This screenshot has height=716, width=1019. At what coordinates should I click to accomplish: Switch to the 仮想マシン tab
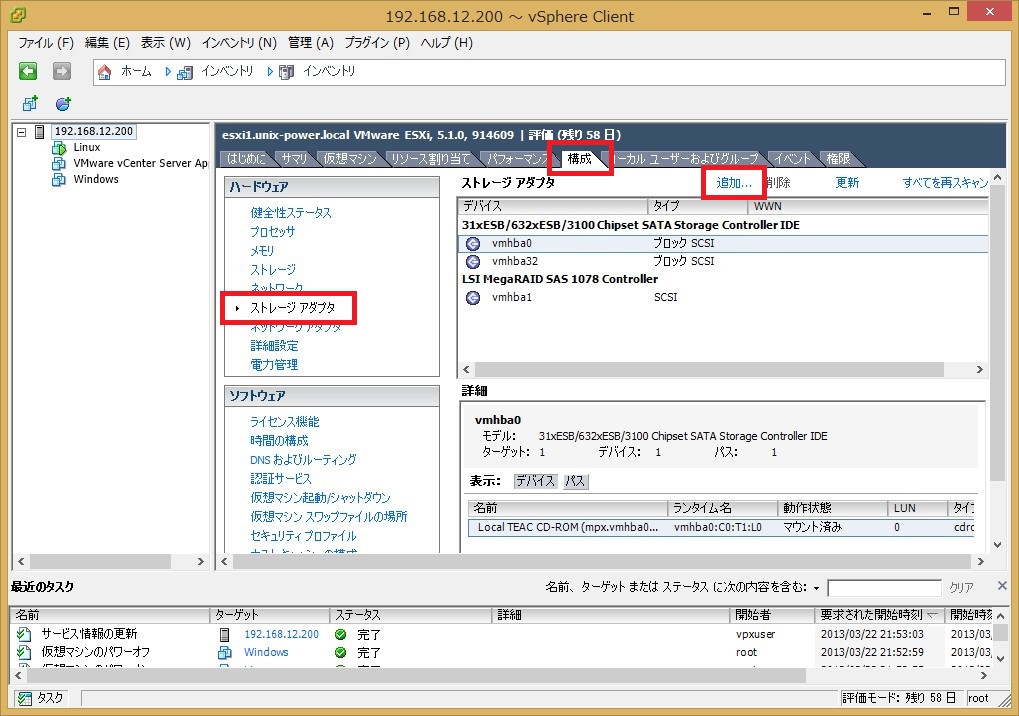tap(350, 159)
